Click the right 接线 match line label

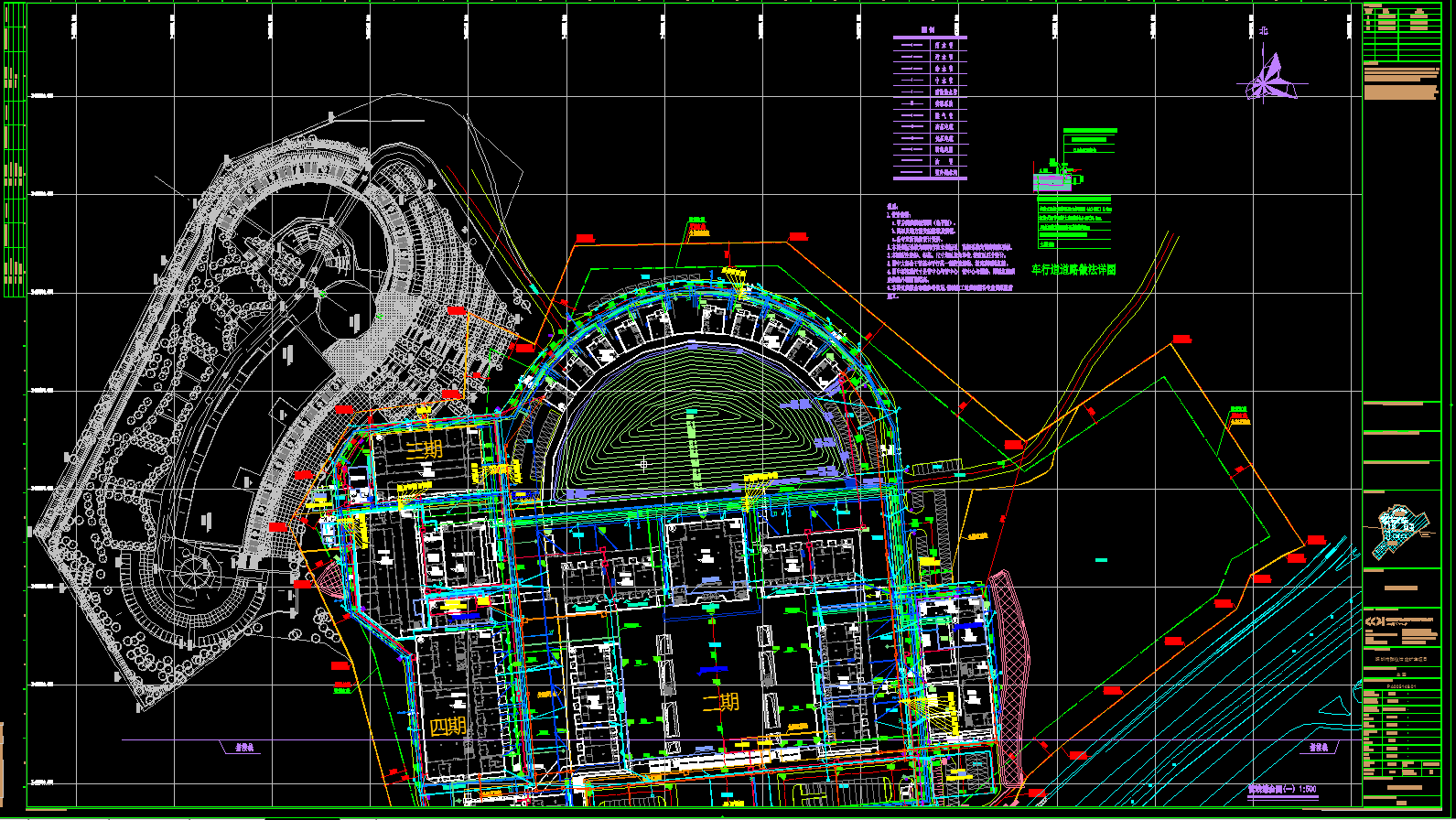pos(1318,748)
